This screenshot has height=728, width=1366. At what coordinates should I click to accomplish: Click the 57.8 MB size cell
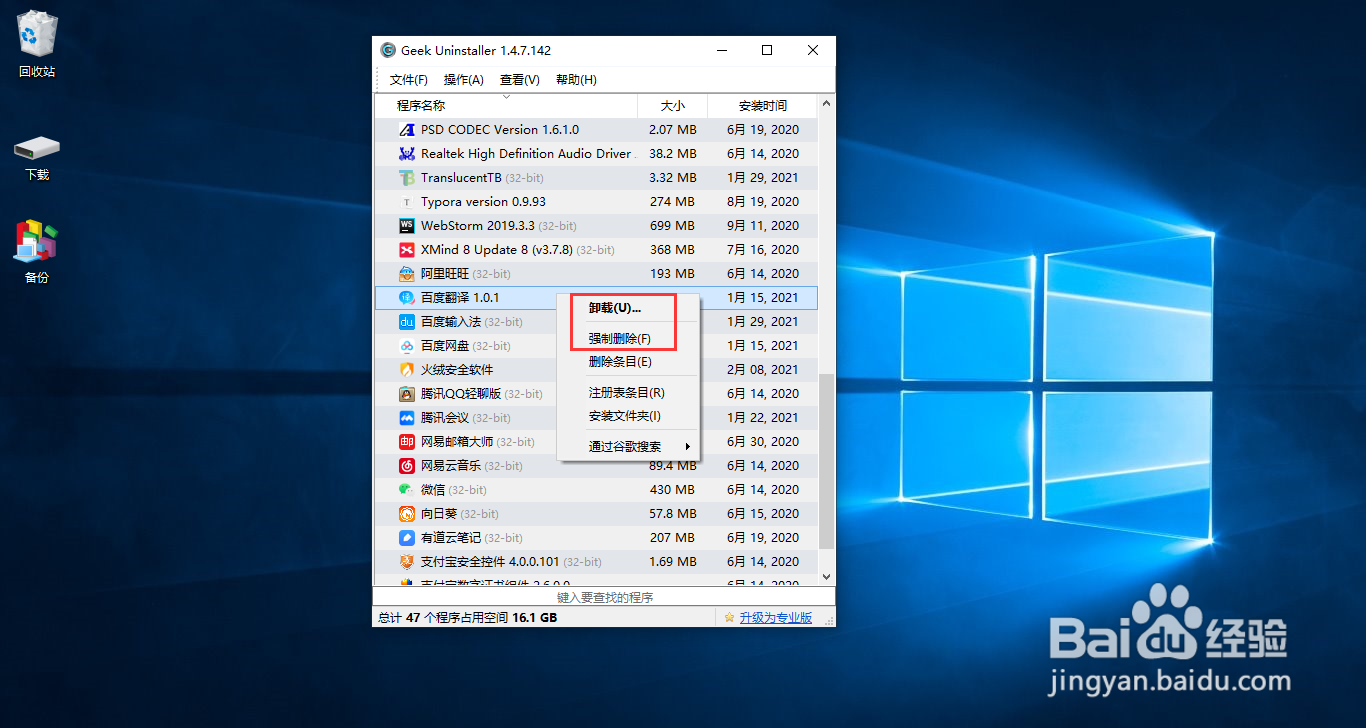672,514
